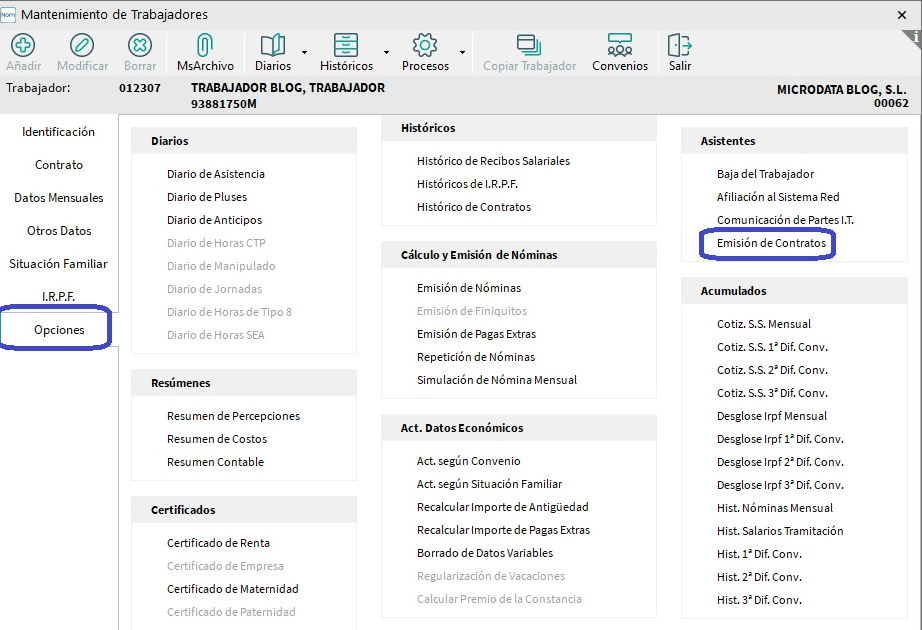Click the Históricos archive icon
The width and height of the screenshot is (922, 630).
pos(346,46)
